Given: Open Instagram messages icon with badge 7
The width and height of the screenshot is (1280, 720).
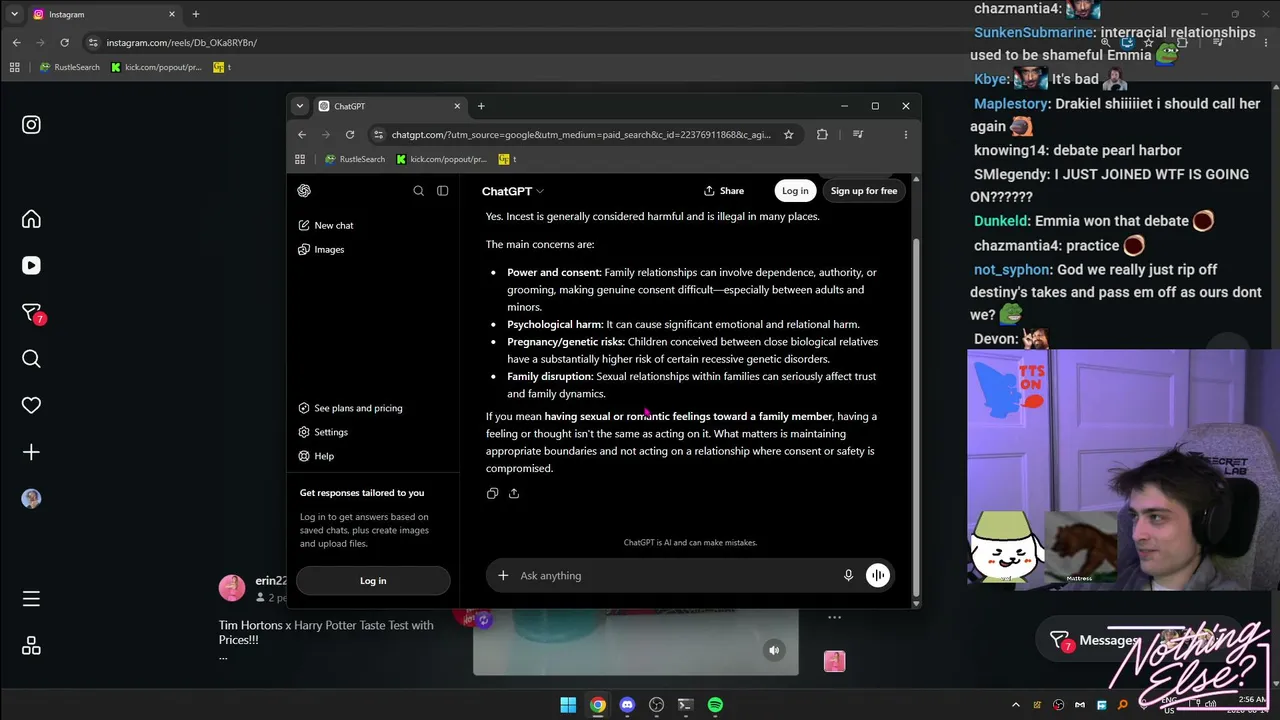Looking at the screenshot, I should pyautogui.click(x=31, y=313).
